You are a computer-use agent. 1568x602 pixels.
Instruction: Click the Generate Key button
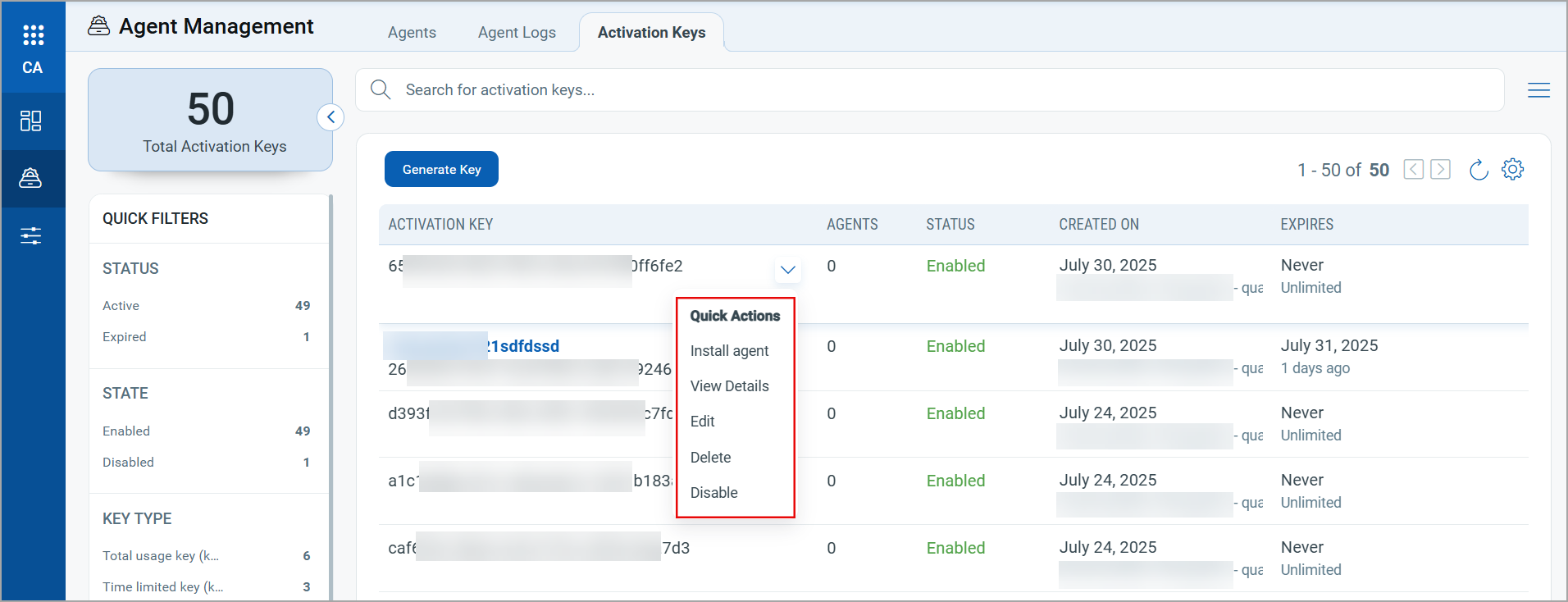coord(441,170)
